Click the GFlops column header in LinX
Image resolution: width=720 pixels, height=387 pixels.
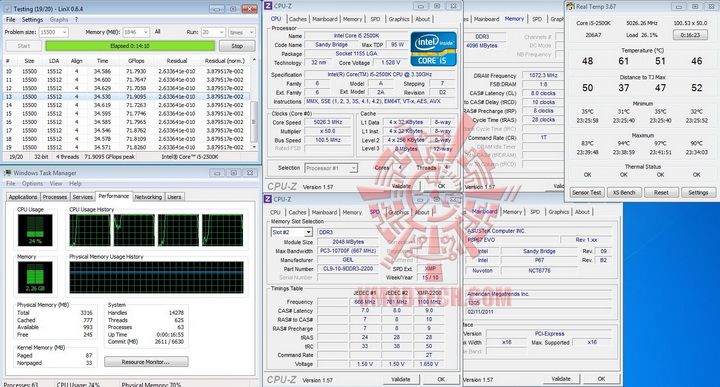coord(136,61)
